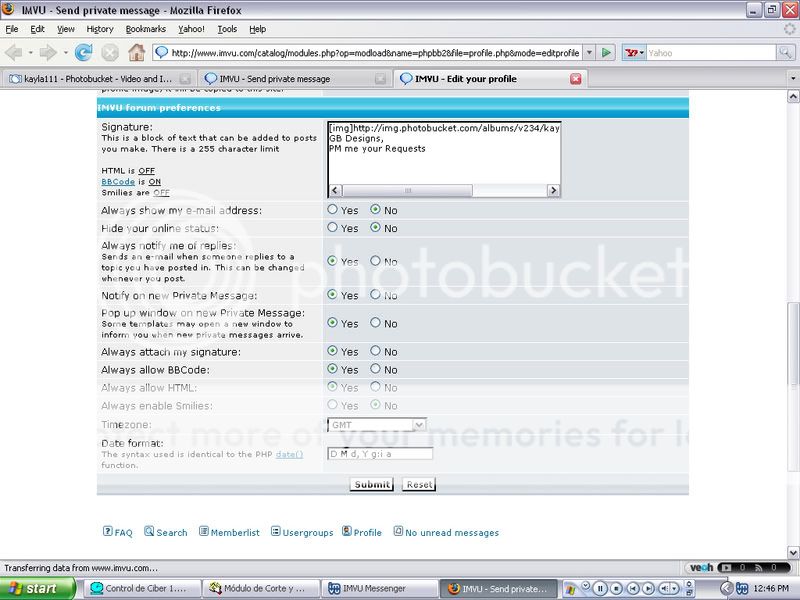Click the Memberlist icon
This screenshot has height=600, width=800.
204,532
